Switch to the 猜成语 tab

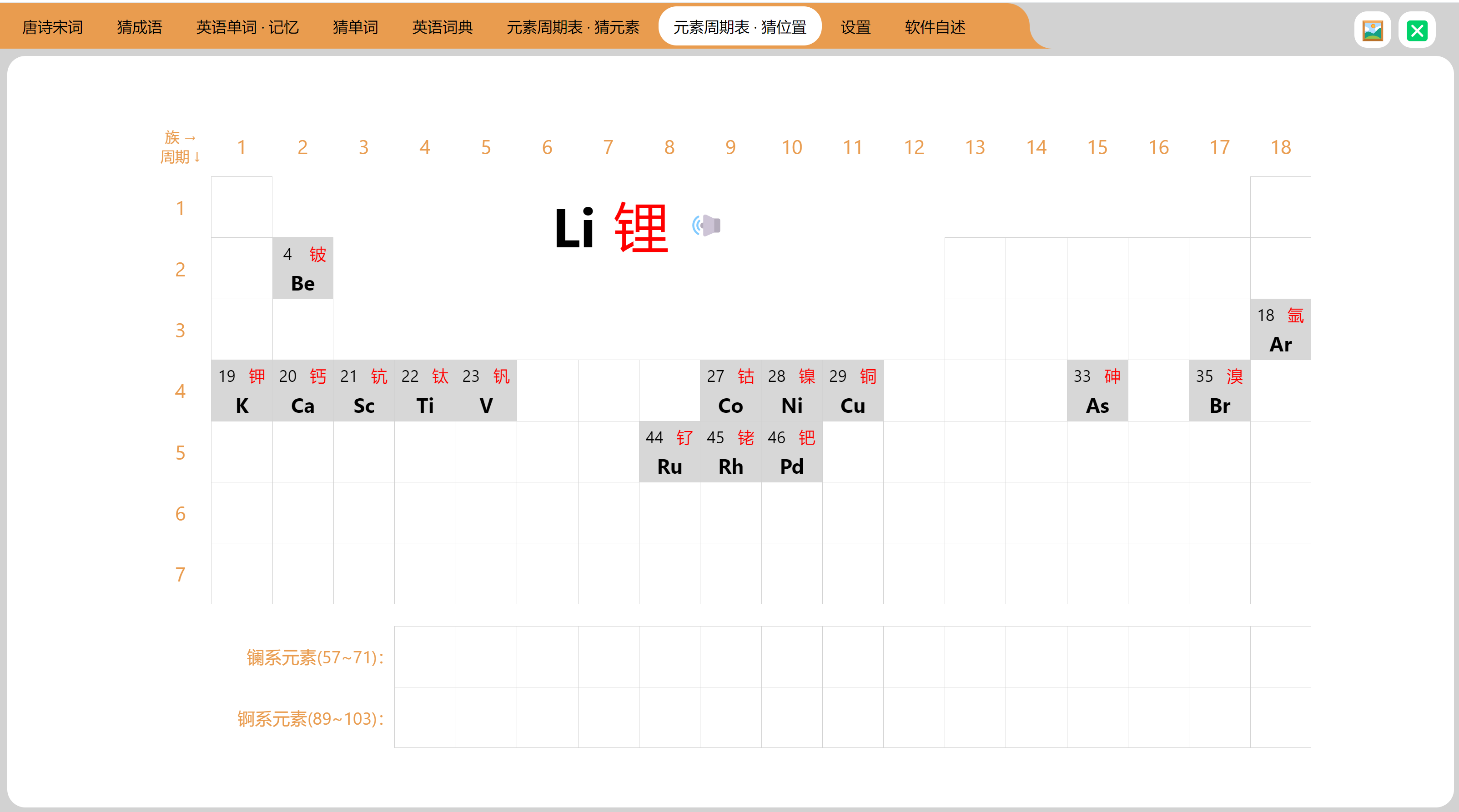[x=139, y=27]
